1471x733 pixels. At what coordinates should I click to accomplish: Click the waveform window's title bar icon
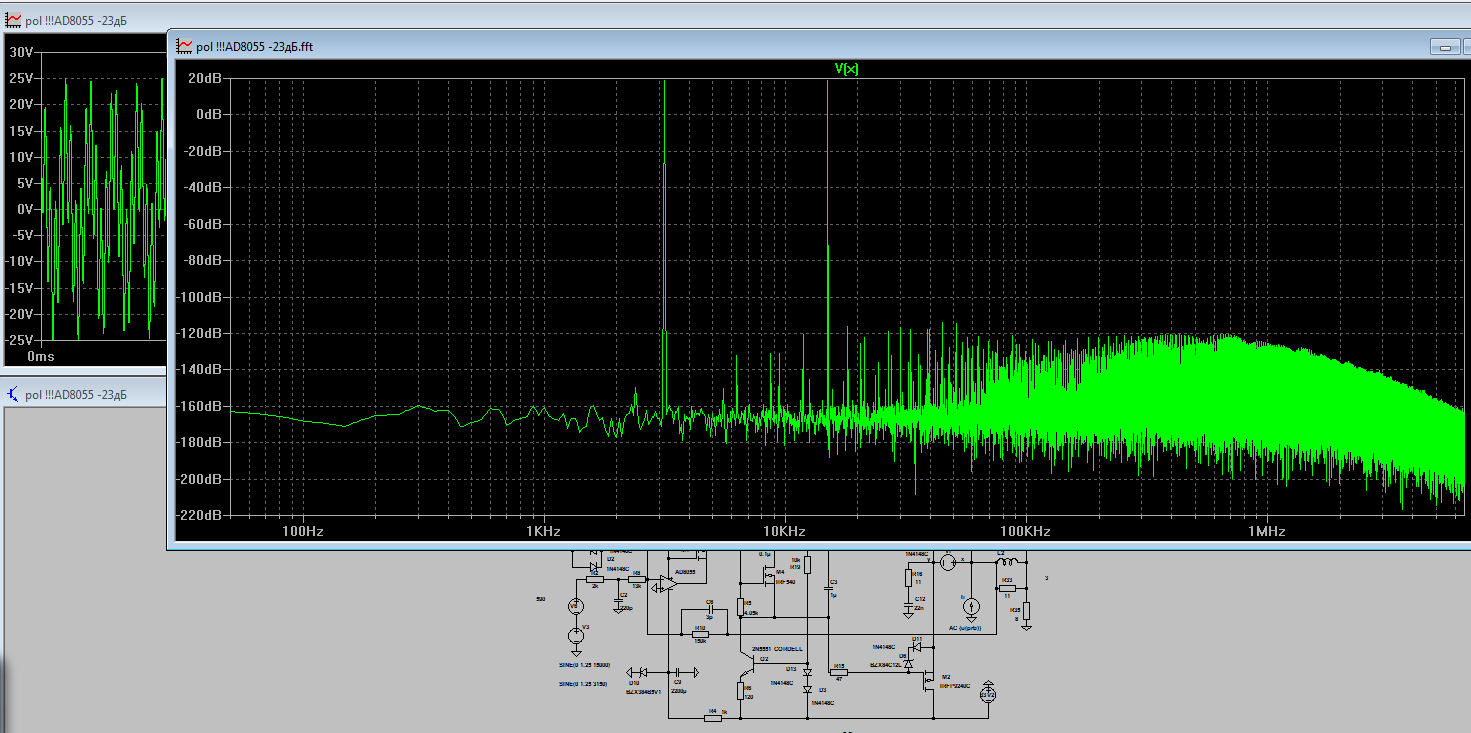pyautogui.click(x=14, y=20)
